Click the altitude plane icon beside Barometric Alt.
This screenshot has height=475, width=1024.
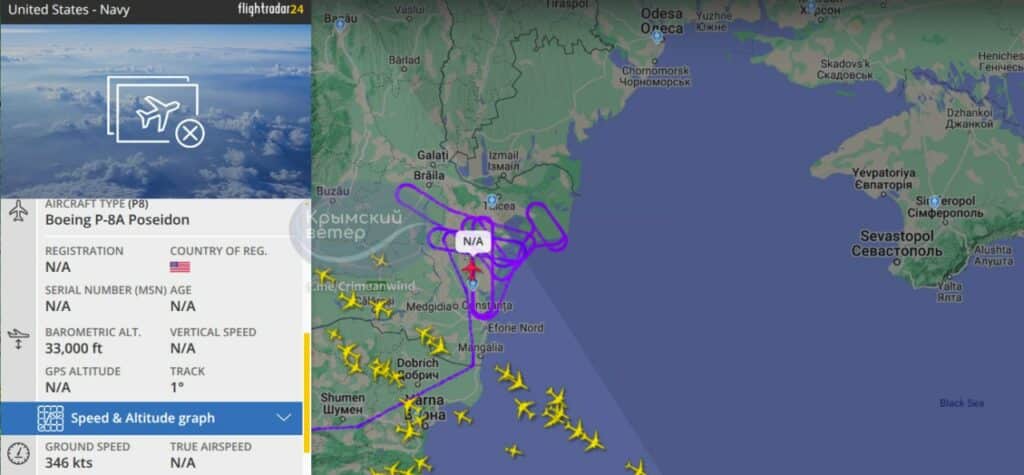pos(19,338)
